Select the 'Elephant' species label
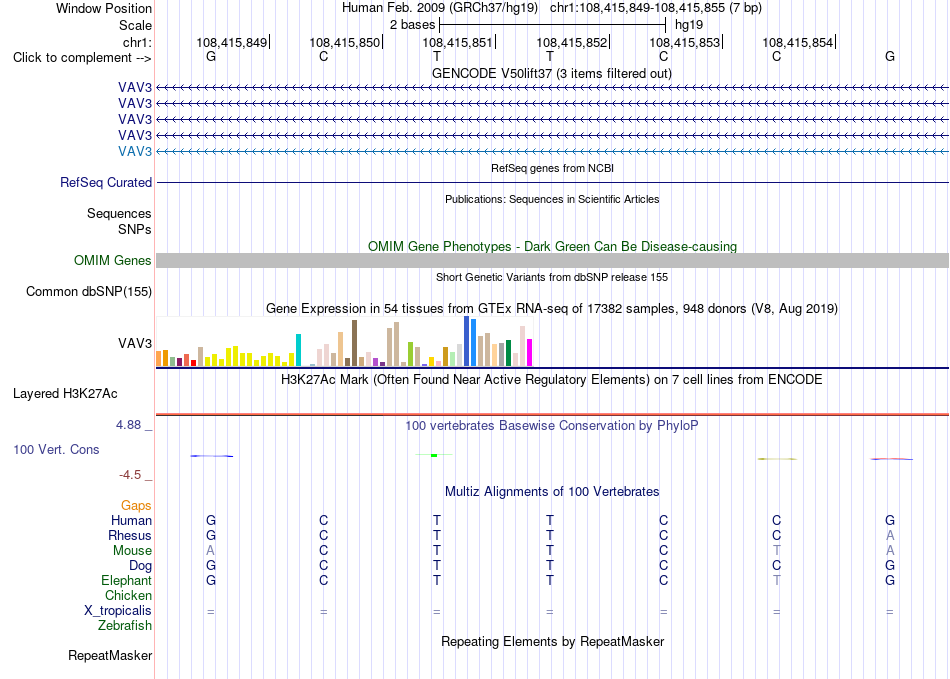Image resolution: width=950 pixels, height=679 pixels. [x=126, y=580]
